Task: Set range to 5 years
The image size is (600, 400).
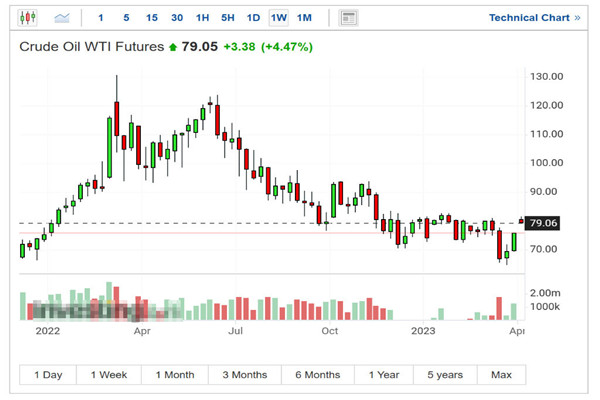Action: point(445,375)
